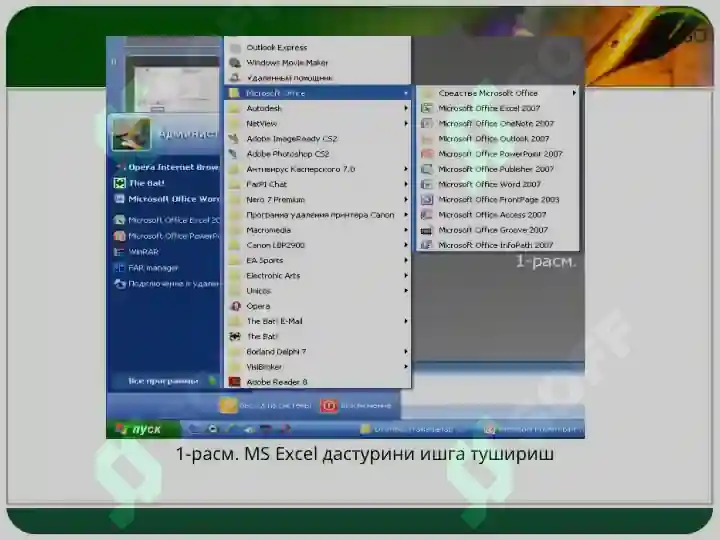Click the Excel 2007 icon in Office submenu
720x540 pixels.
[427, 108]
